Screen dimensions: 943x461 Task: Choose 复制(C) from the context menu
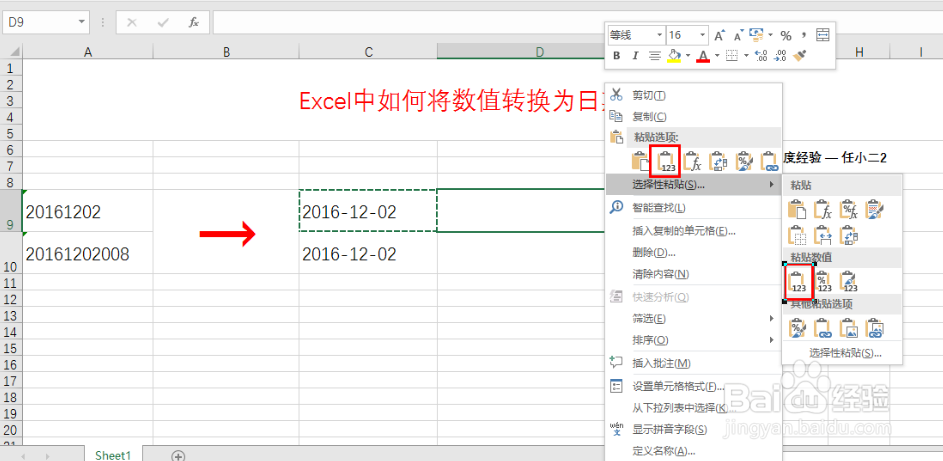point(693,117)
